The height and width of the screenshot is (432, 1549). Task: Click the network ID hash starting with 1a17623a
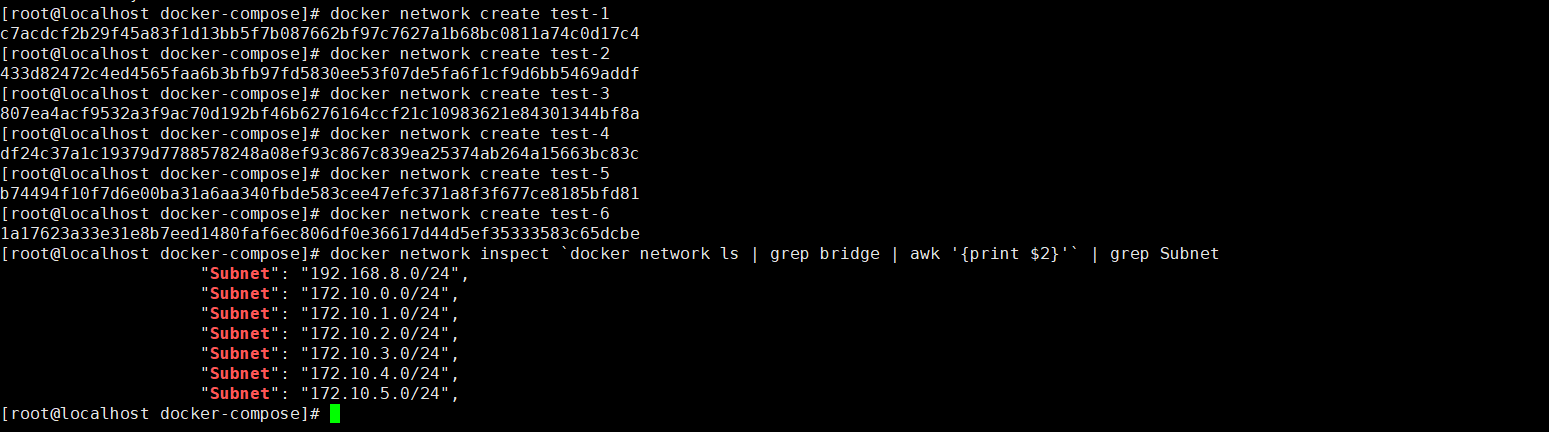[x=320, y=234]
